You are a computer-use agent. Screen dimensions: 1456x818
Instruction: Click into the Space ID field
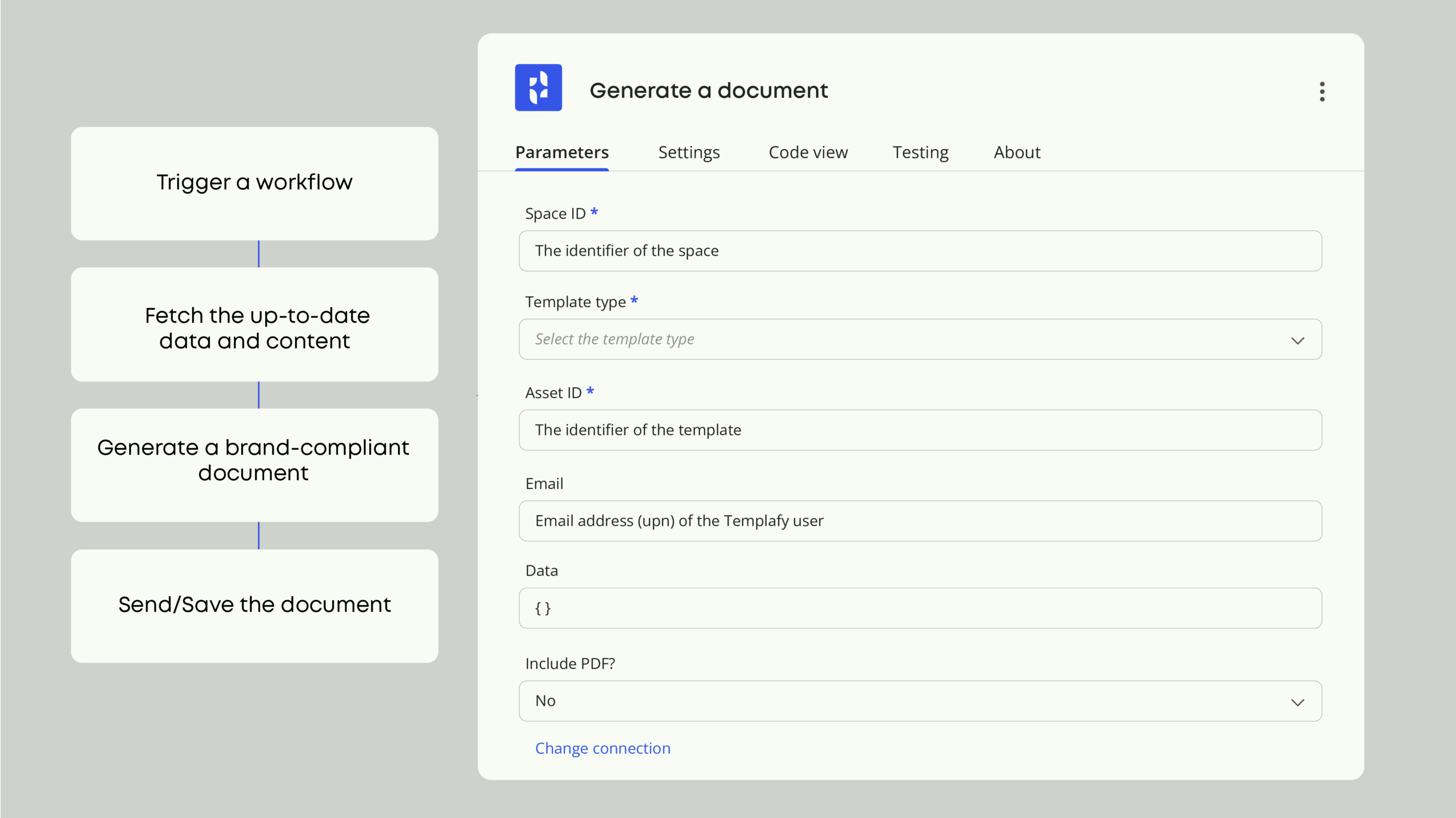pyautogui.click(x=920, y=251)
